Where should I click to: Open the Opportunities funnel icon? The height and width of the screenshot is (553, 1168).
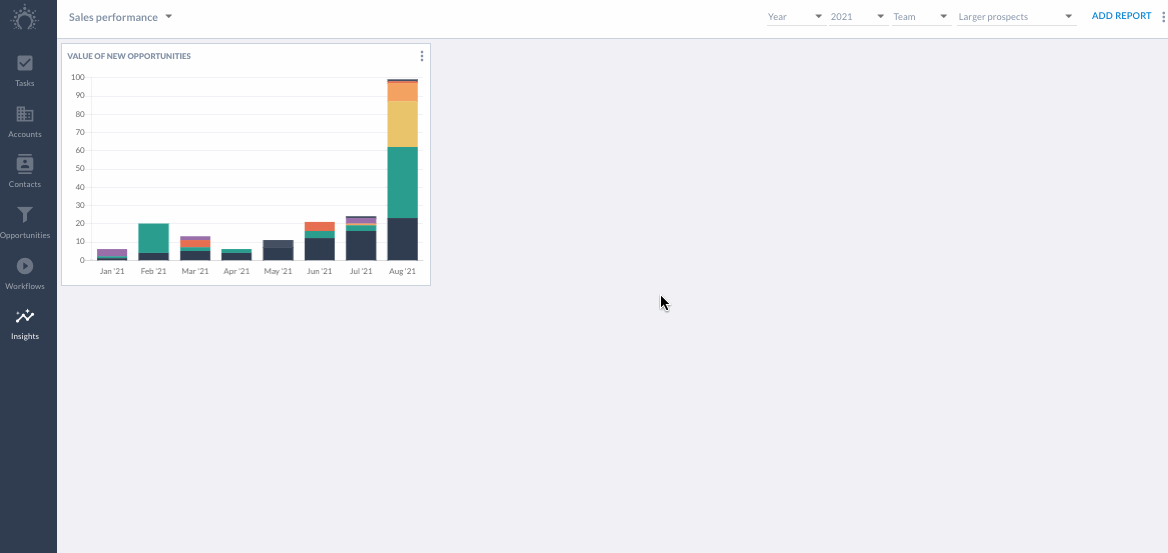click(x=25, y=215)
